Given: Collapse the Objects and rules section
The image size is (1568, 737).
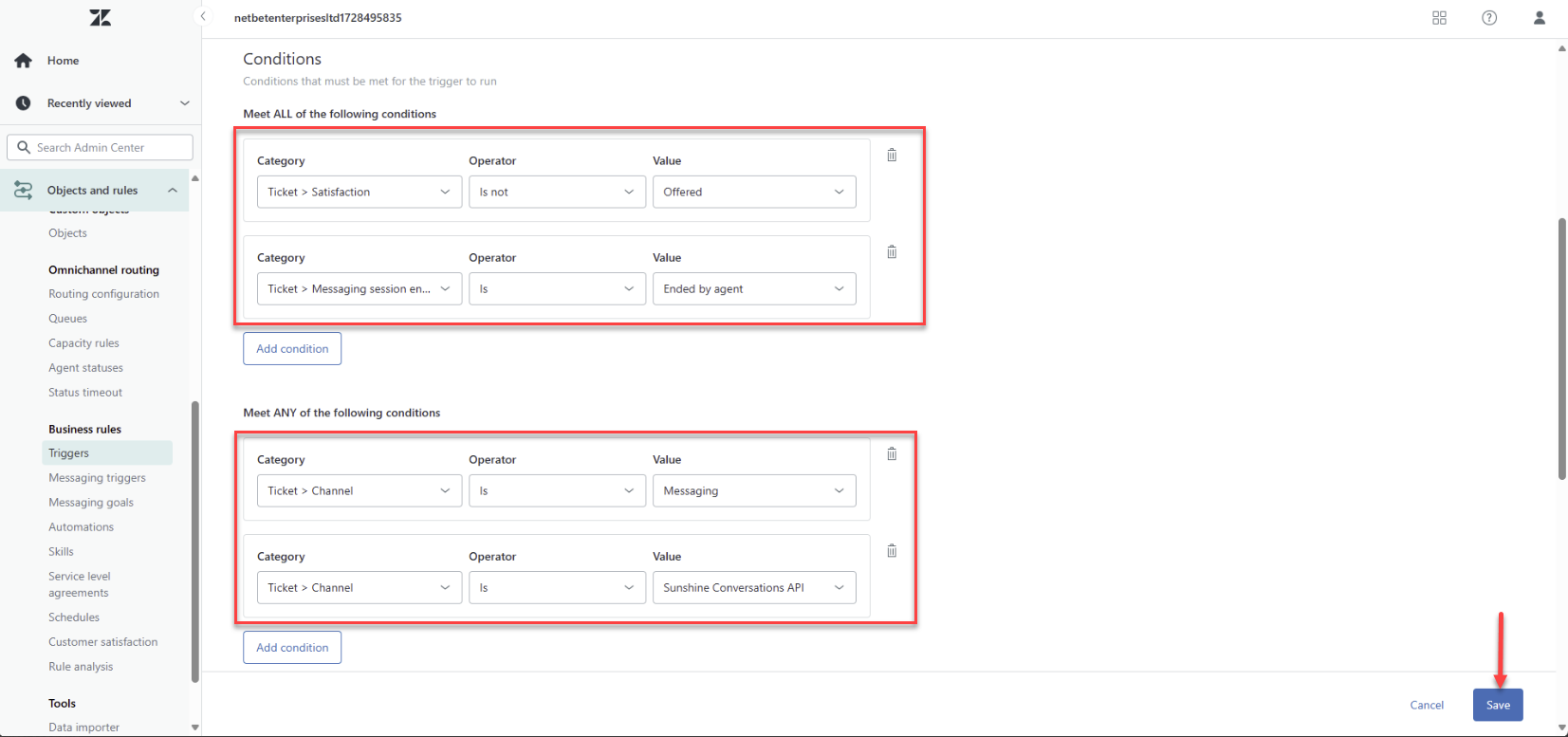Looking at the screenshot, I should pyautogui.click(x=172, y=191).
